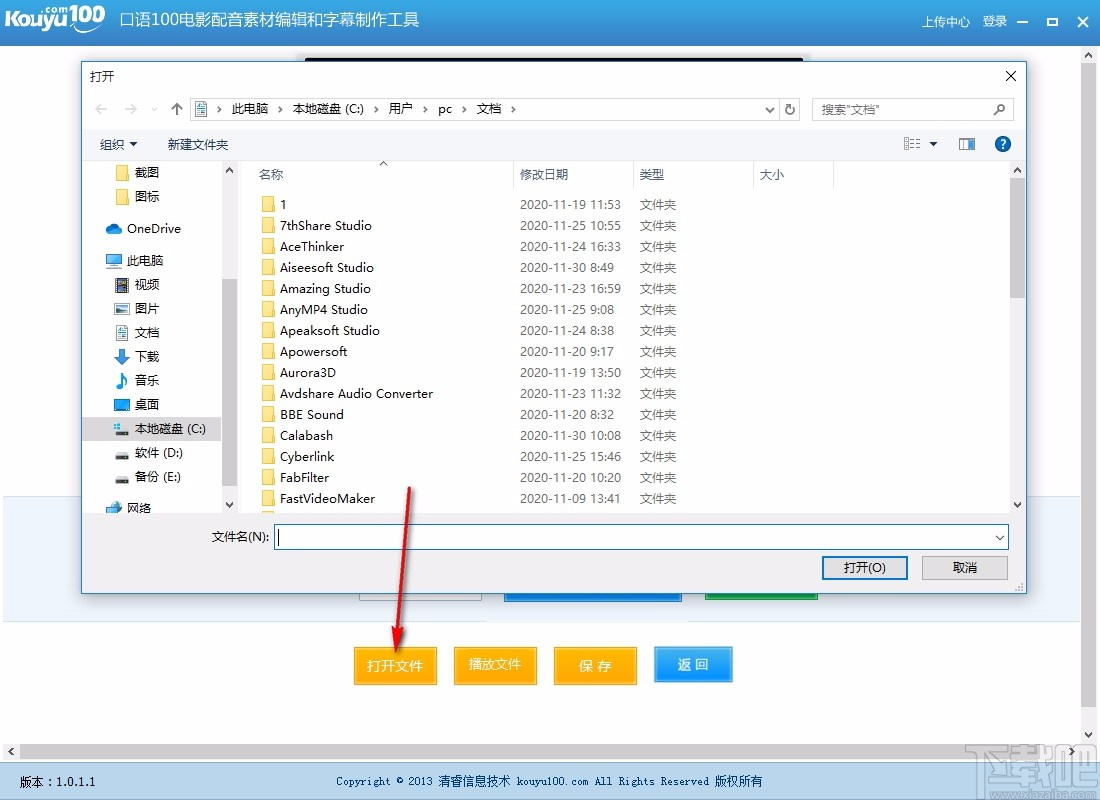
Task: Sort files by 大小 column
Action: [x=772, y=175]
